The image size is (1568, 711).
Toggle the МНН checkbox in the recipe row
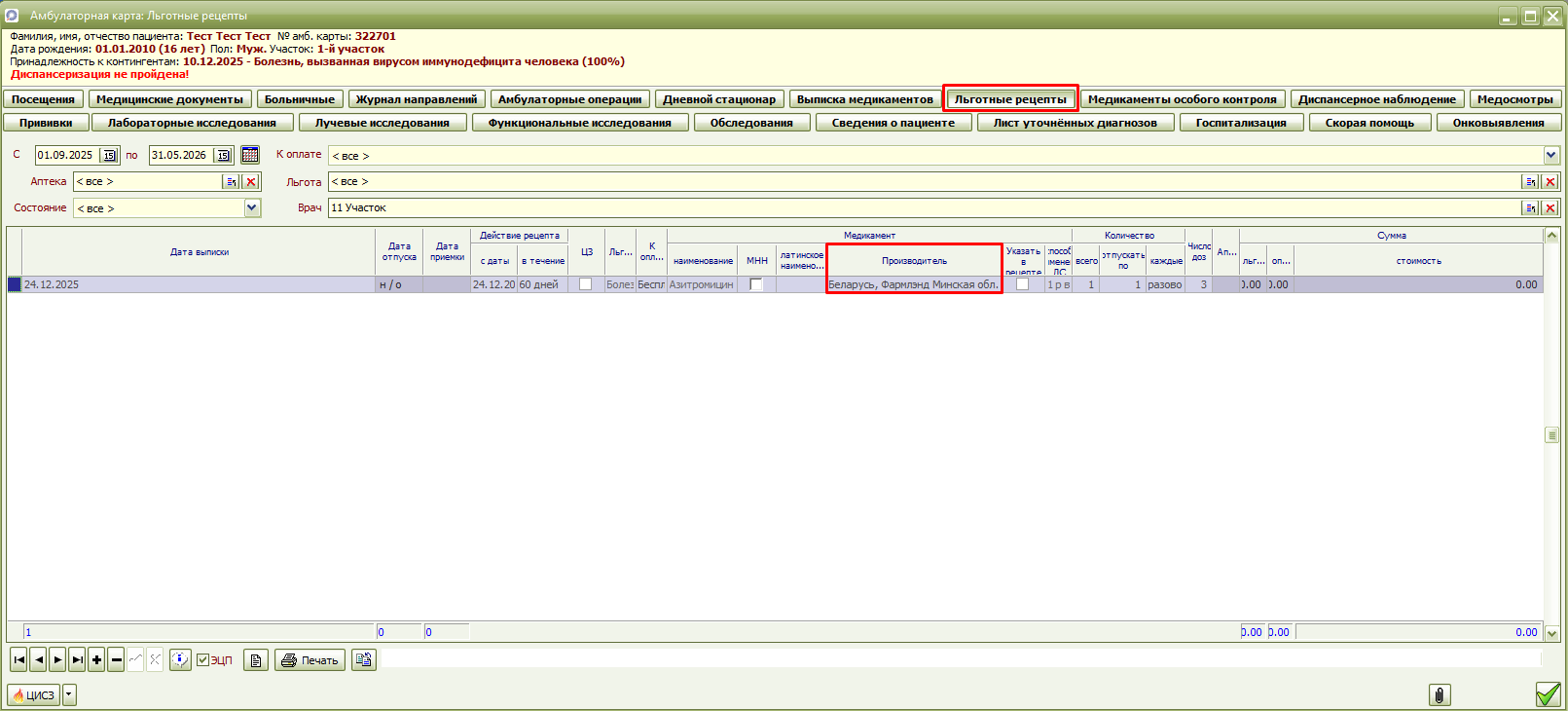(x=756, y=284)
